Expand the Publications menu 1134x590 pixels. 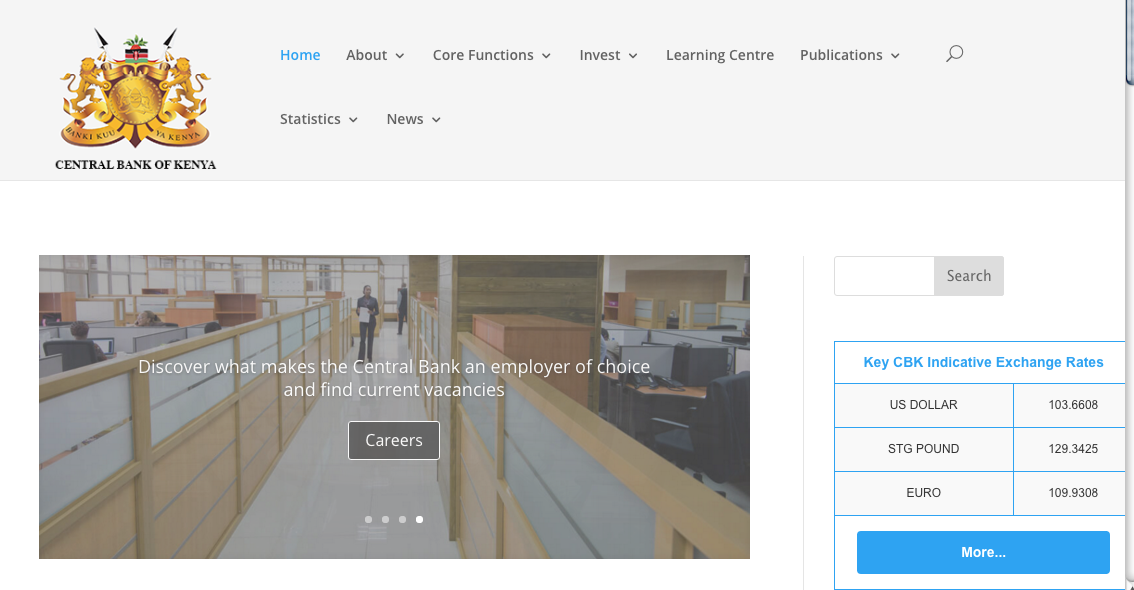(849, 55)
